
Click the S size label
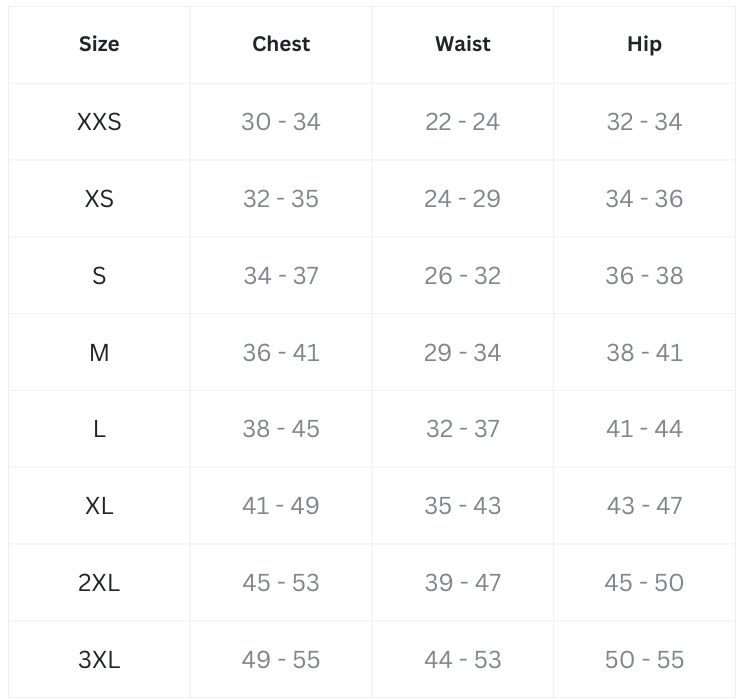[x=99, y=276]
